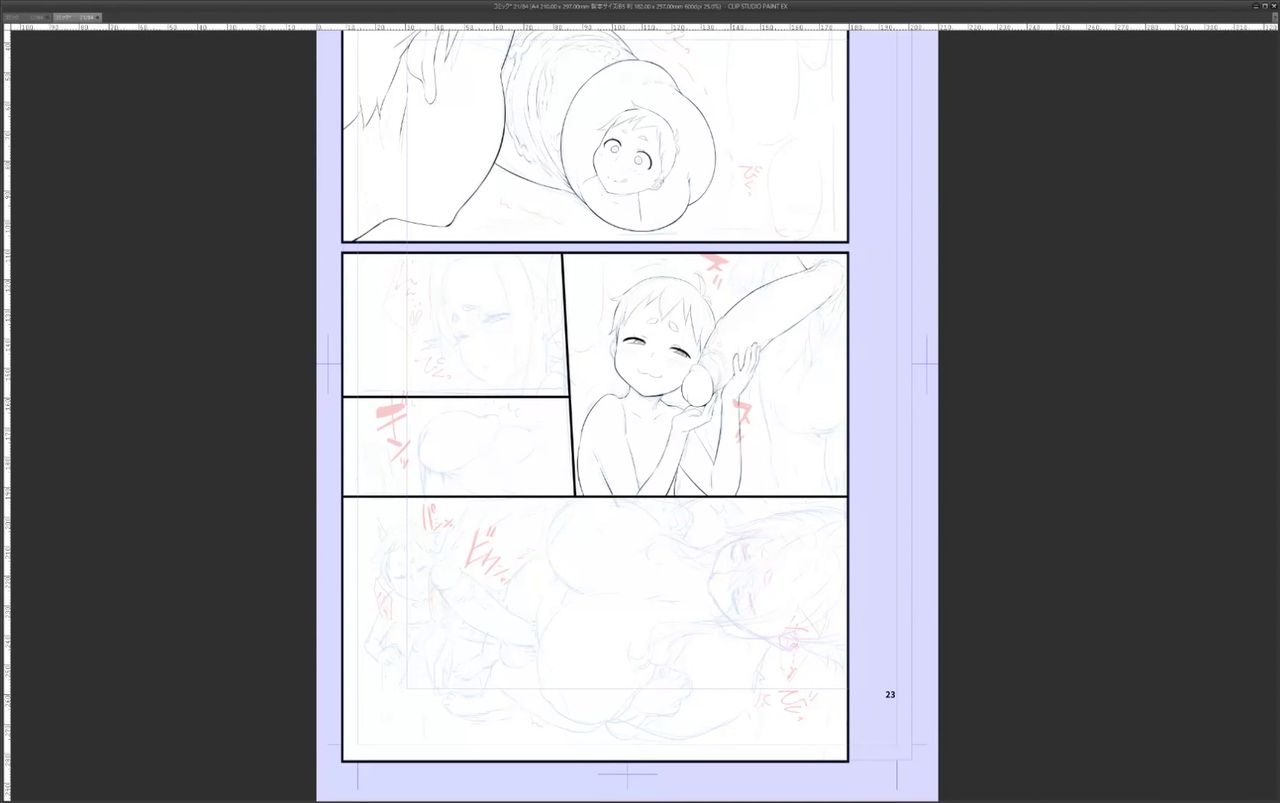This screenshot has width=1280, height=803.
Task: Click the horizontal ruler above the canvas
Action: tap(640, 26)
